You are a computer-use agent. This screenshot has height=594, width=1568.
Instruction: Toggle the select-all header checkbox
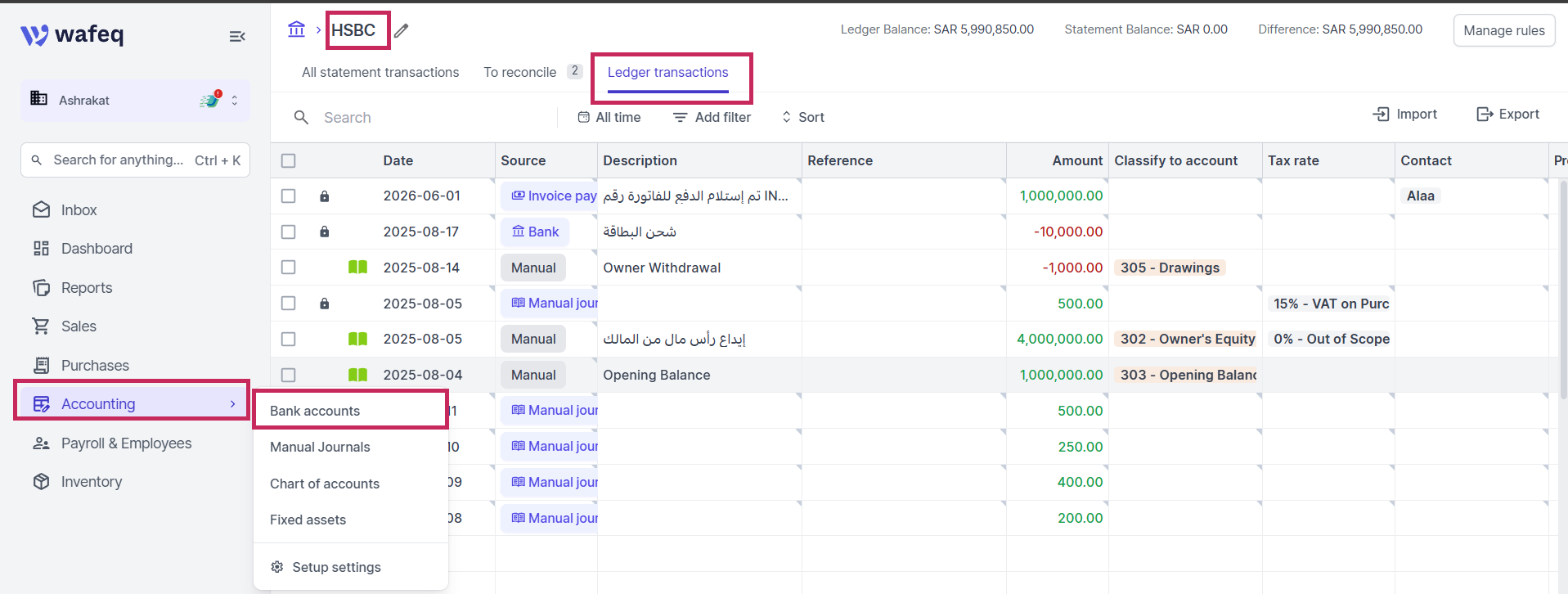pos(288,161)
